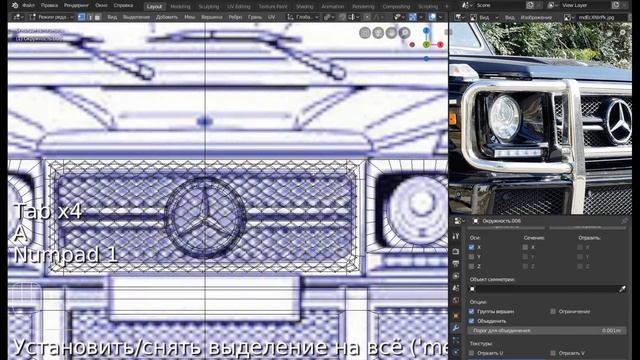This screenshot has height=360, width=640.
Task: Open the View Layer properties tab icon
Action: tap(456, 276)
